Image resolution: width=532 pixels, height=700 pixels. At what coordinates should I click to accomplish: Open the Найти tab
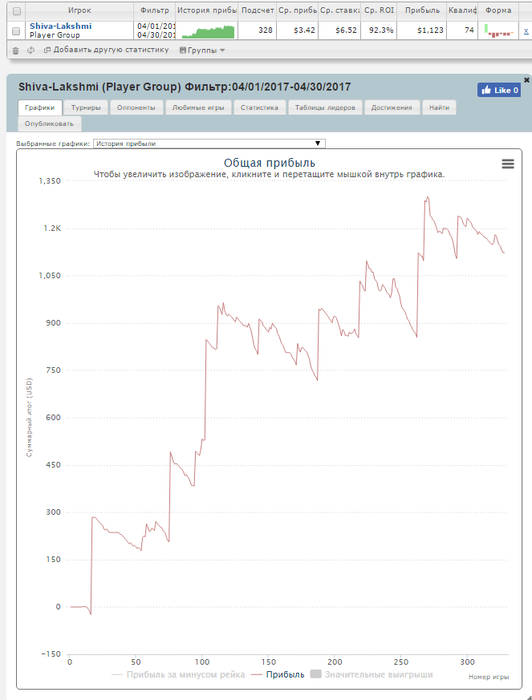(x=439, y=108)
